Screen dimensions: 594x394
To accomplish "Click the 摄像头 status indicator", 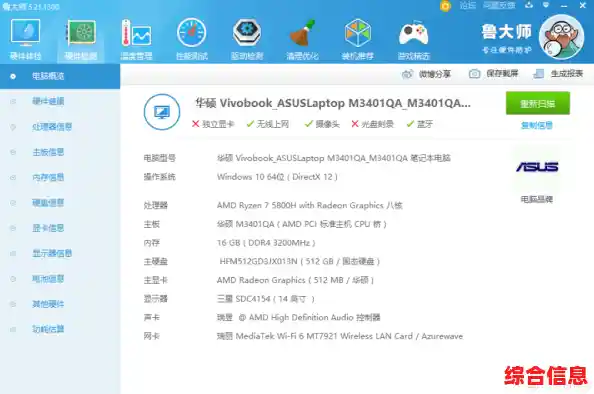I will [322, 124].
